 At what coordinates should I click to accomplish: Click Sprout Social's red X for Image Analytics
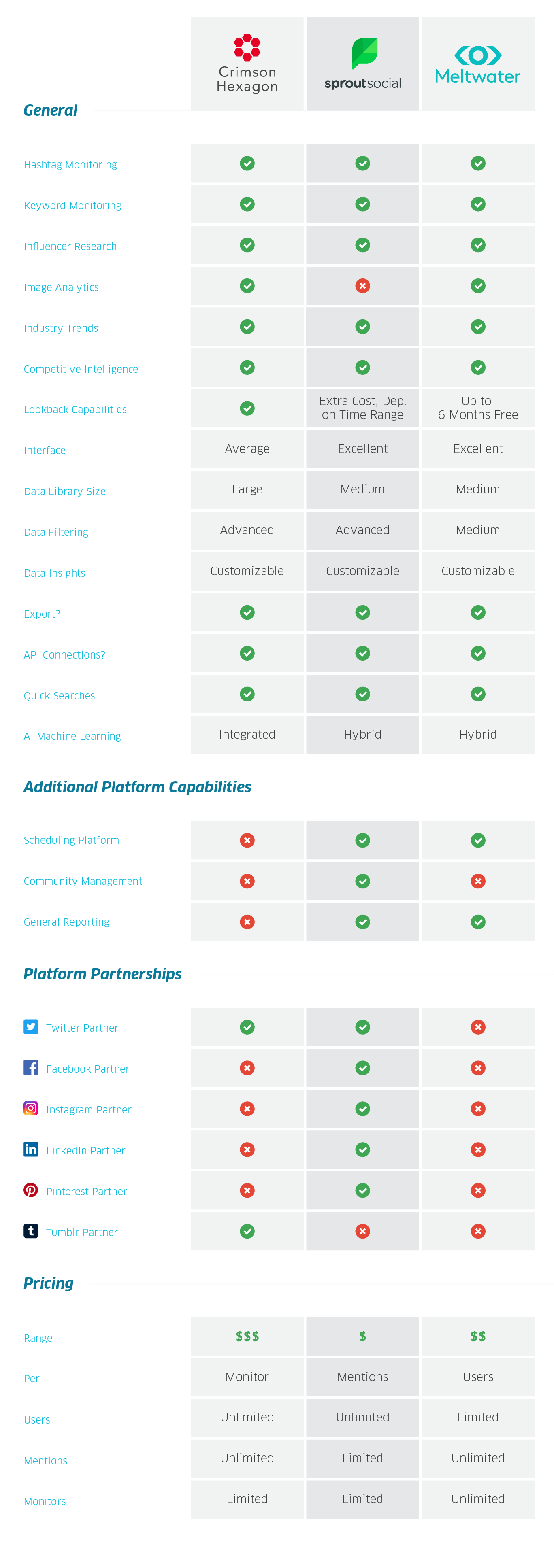point(363,285)
